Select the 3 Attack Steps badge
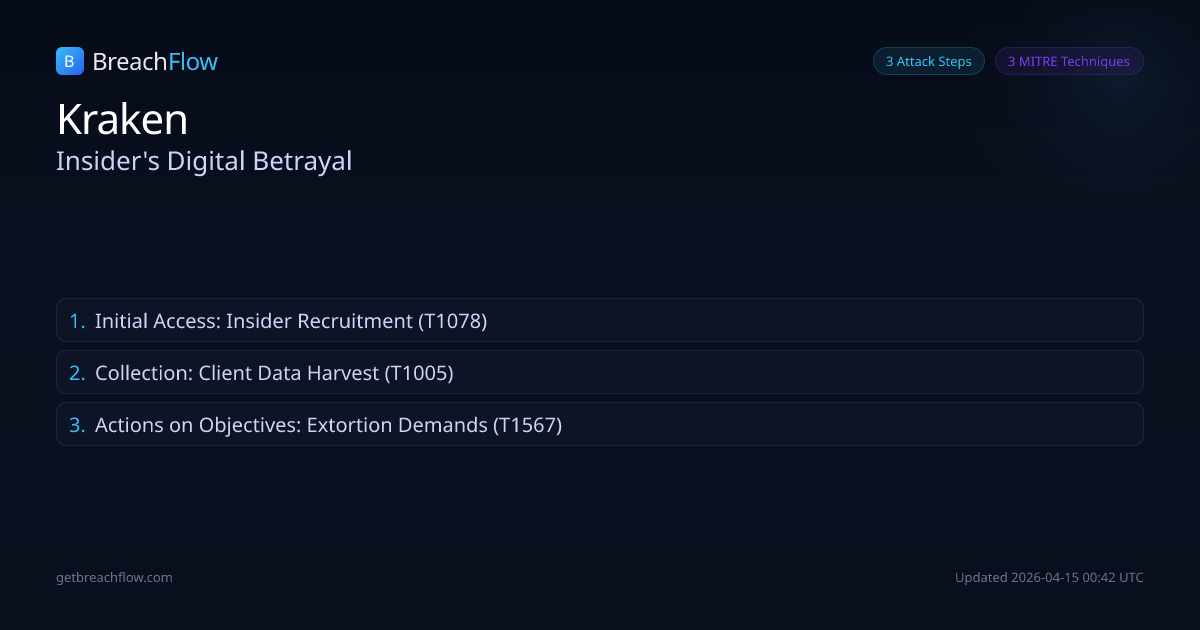Image resolution: width=1200 pixels, height=630 pixels. 928,61
